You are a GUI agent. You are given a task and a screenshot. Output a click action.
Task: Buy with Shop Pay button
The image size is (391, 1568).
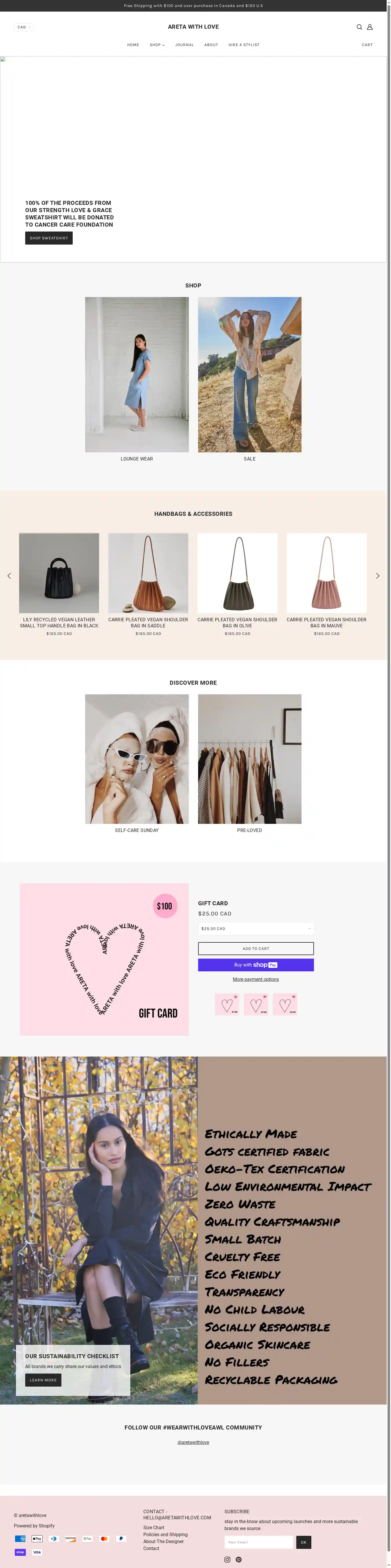click(256, 965)
